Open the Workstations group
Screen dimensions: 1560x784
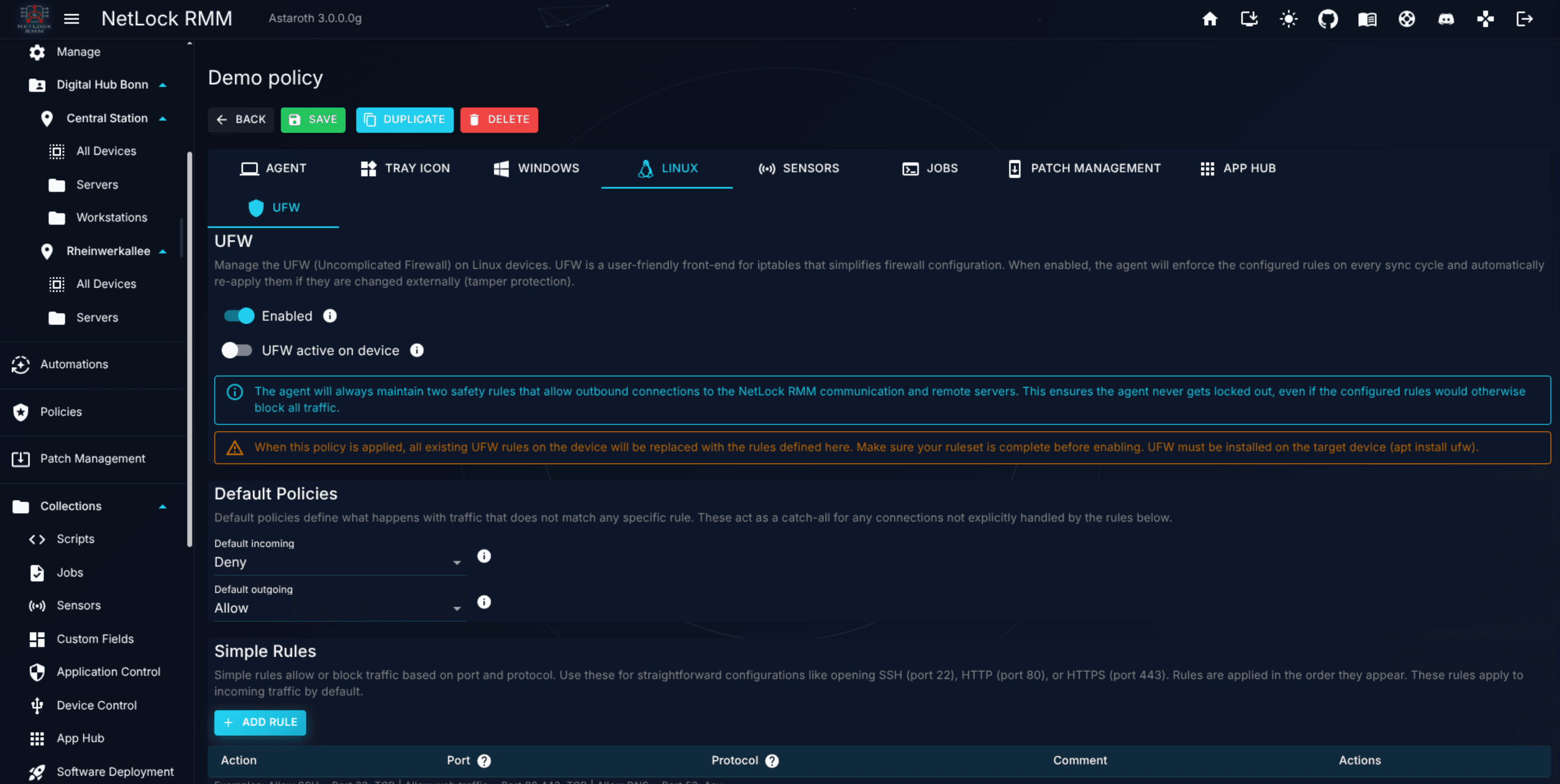click(112, 218)
